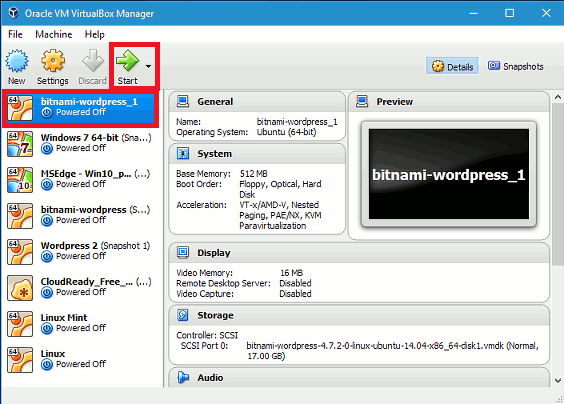Screen dimensions: 564x404
Task: Select the Linux VM icon
Action: click(x=20, y=360)
